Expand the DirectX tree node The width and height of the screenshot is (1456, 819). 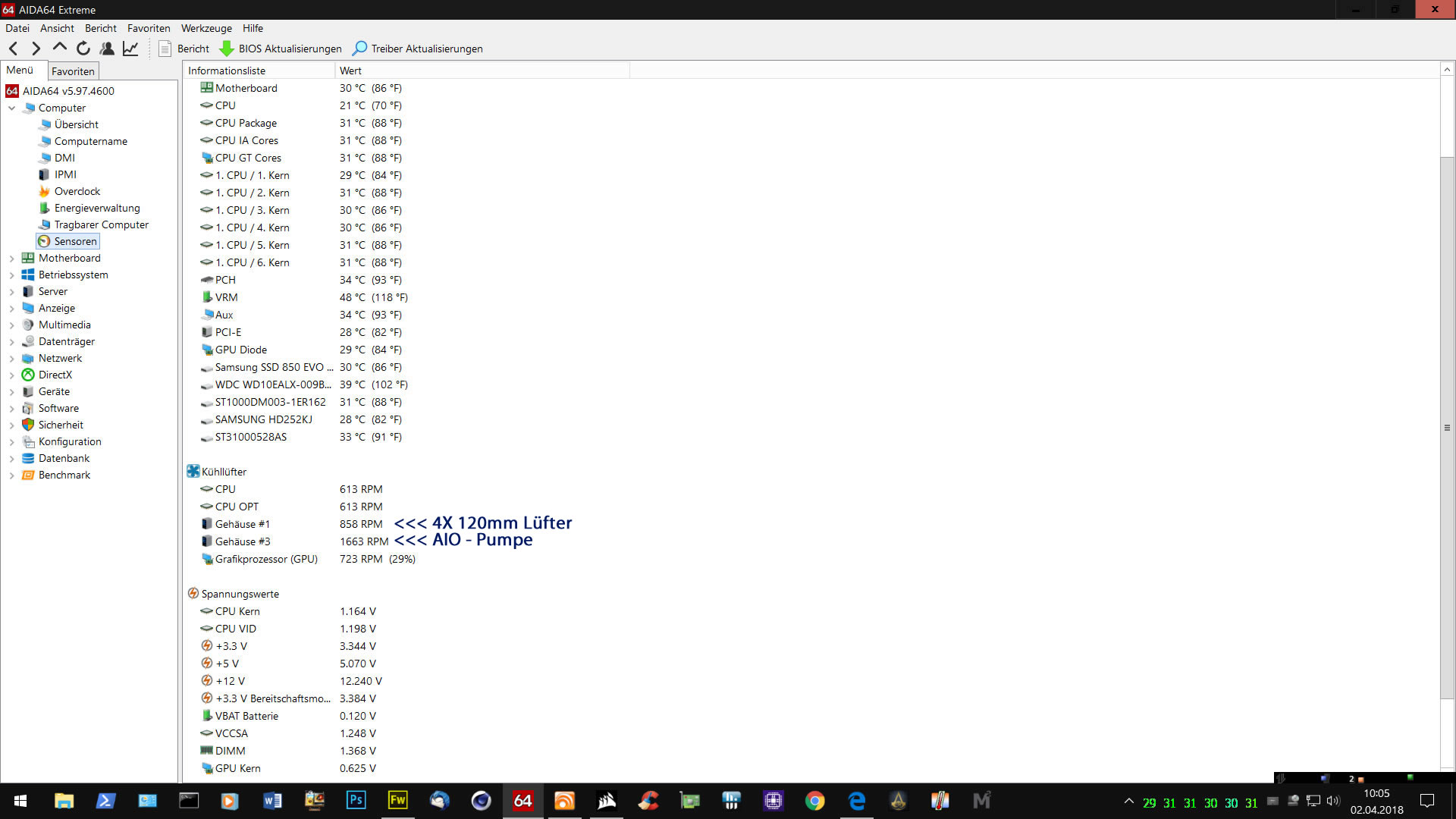coord(11,375)
